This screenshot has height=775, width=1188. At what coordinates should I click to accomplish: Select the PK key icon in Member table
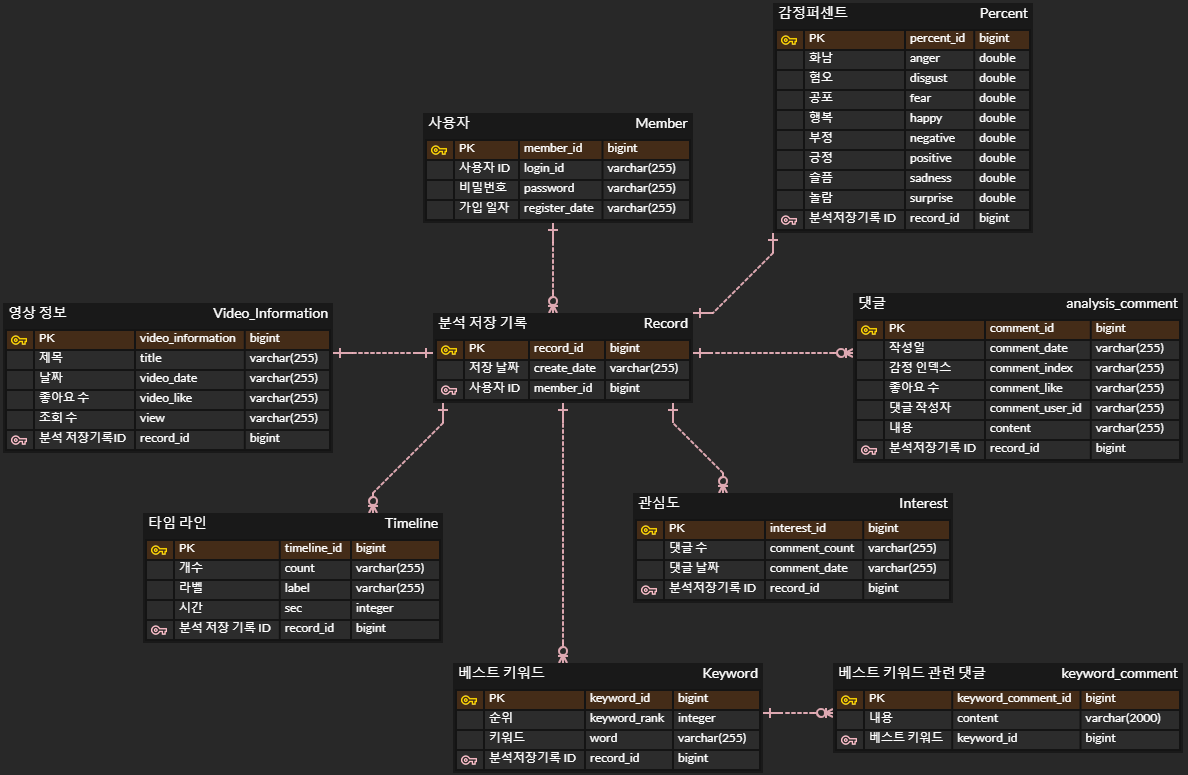pyautogui.click(x=438, y=148)
